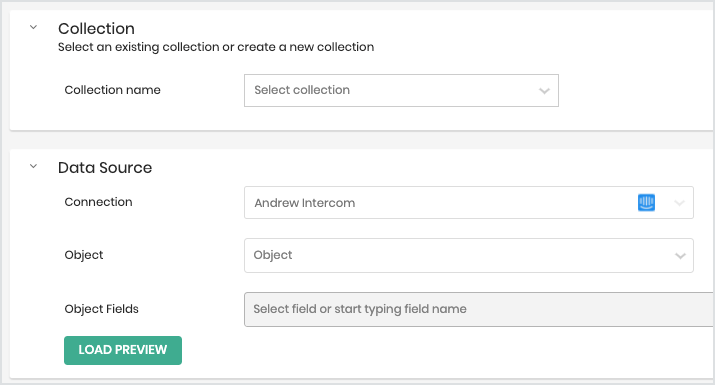Click the Connection dropdown's arrow

pos(679,203)
